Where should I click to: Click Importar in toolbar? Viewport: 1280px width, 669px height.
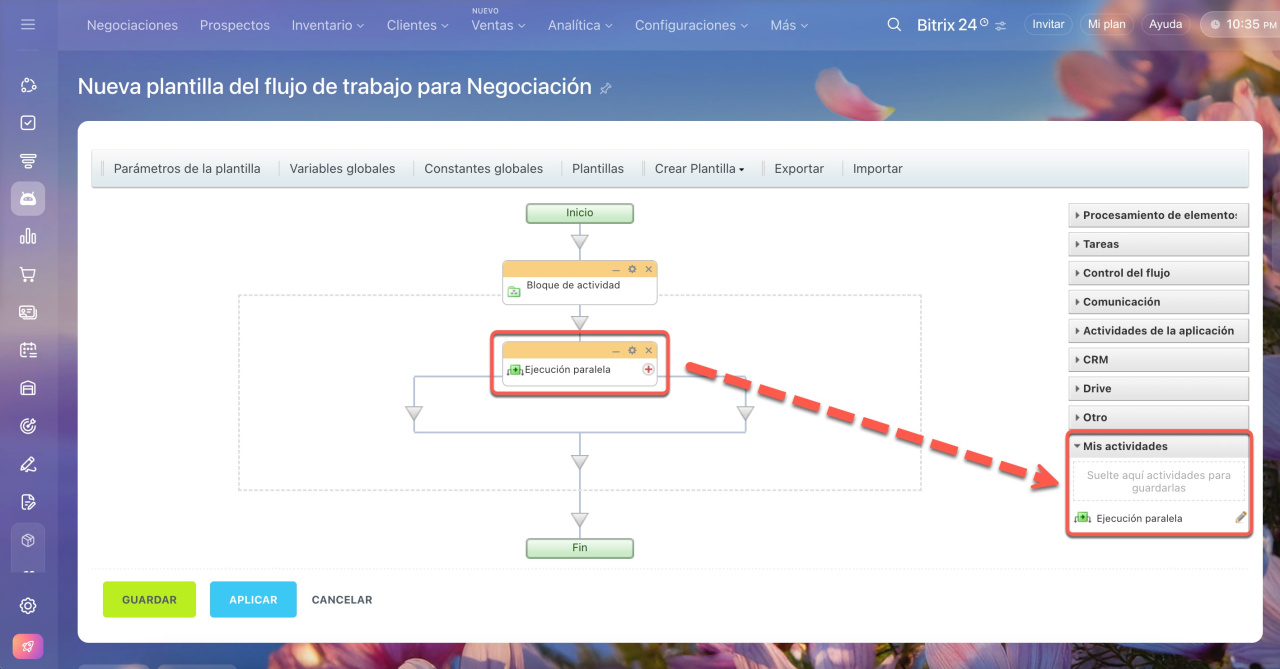pos(878,169)
